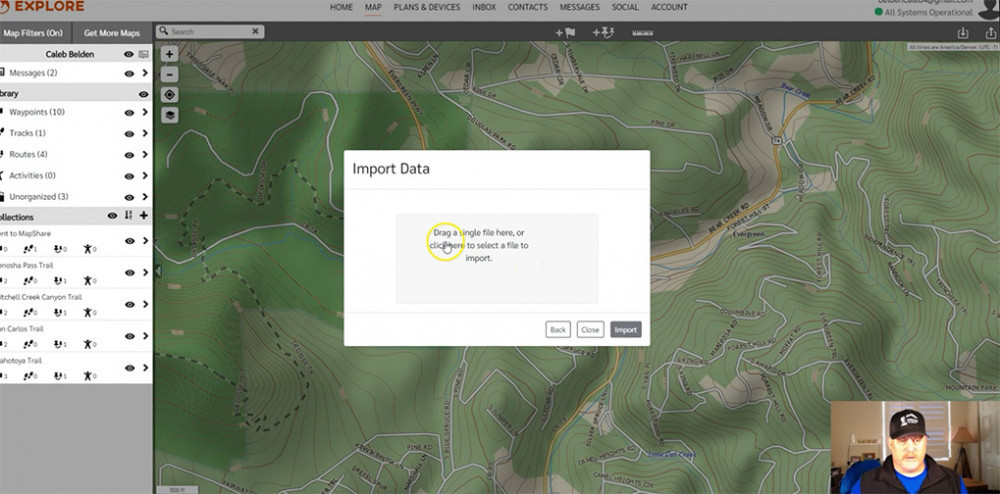Screen dimensions: 1000x494
Task: Click routes icon in Mitchell Creek Canyon Trail
Action: pos(60,312)
